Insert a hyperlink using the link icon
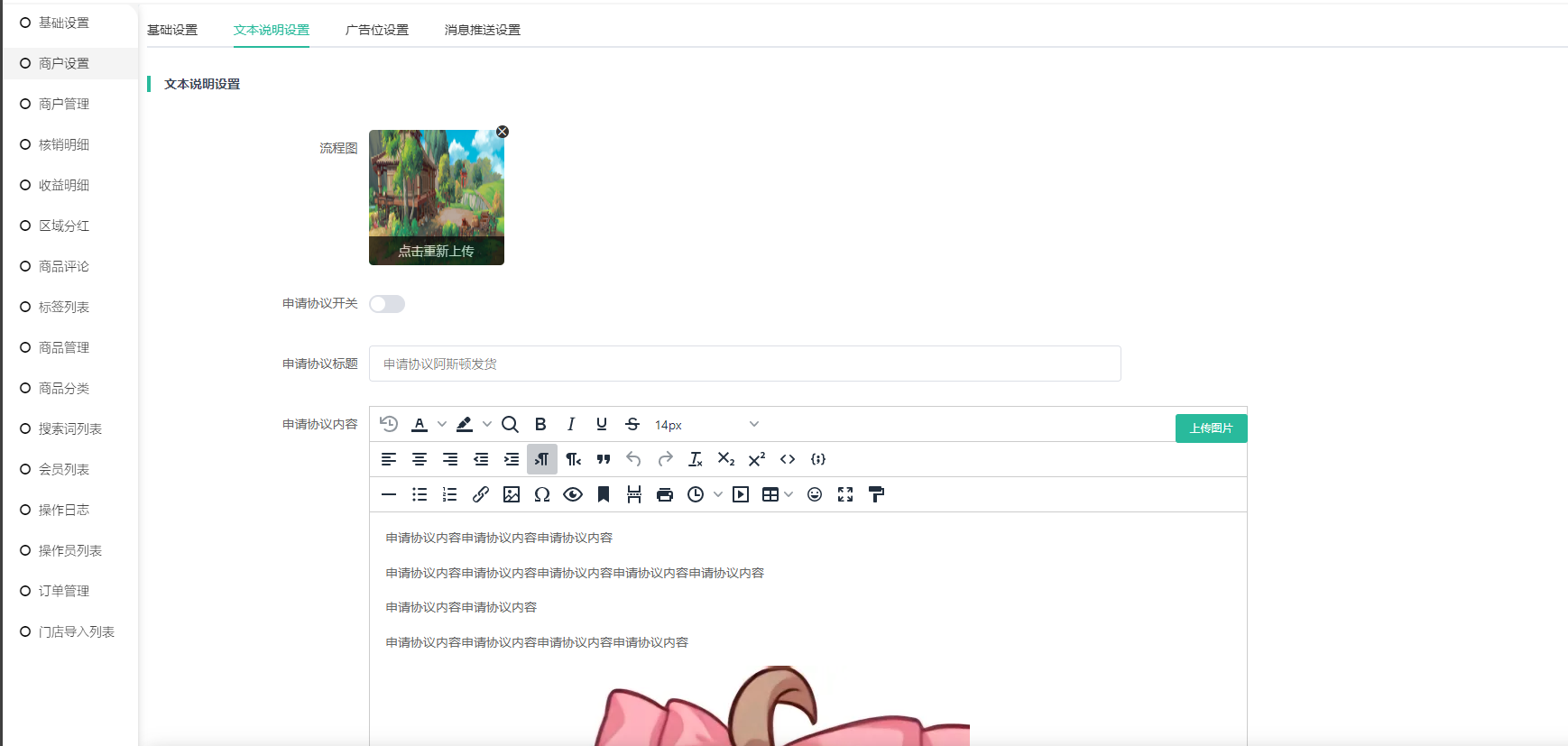The width and height of the screenshot is (1568, 746). (481, 494)
